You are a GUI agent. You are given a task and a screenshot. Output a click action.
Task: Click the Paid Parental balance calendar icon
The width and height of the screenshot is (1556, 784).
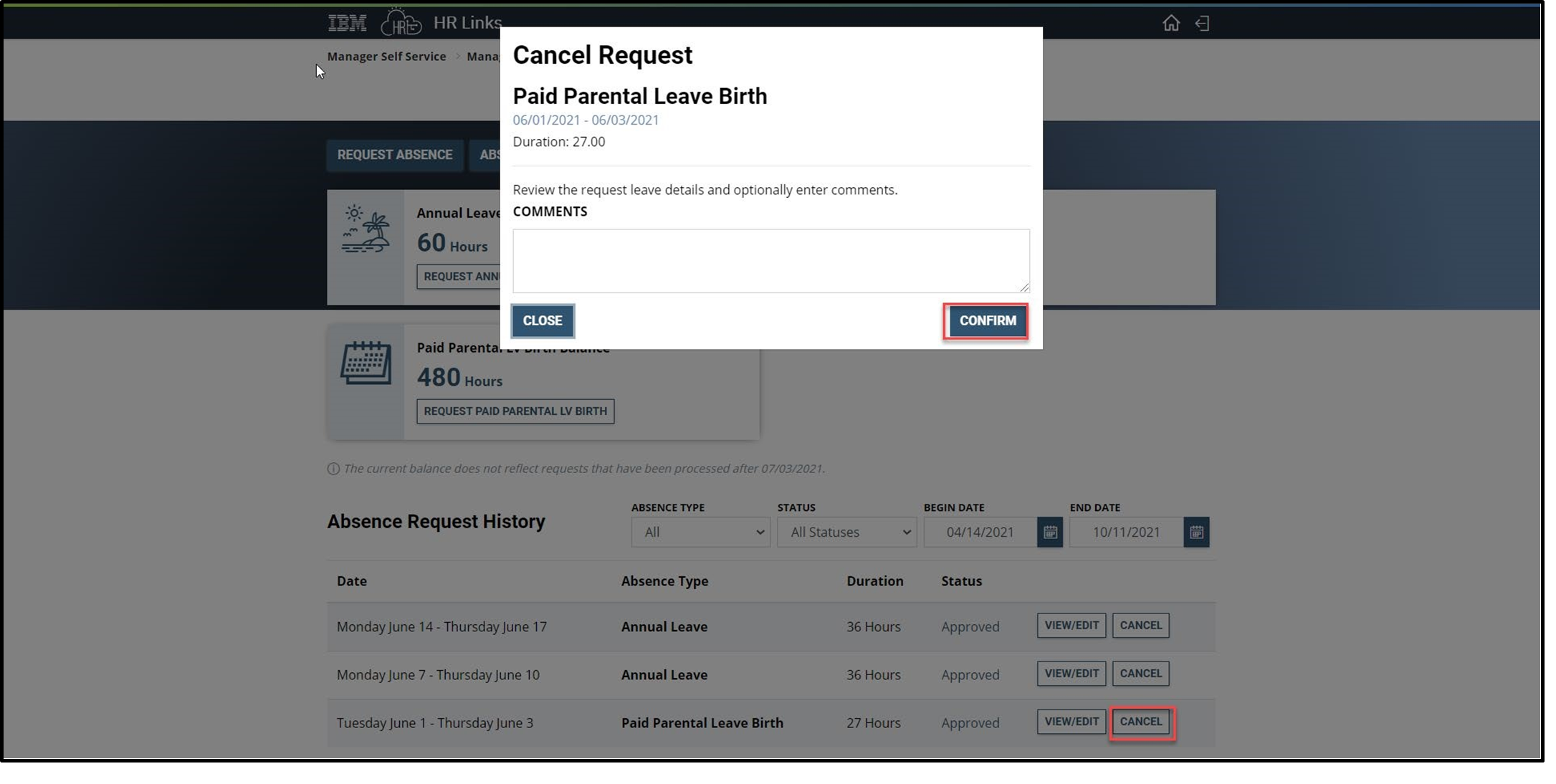click(x=366, y=362)
